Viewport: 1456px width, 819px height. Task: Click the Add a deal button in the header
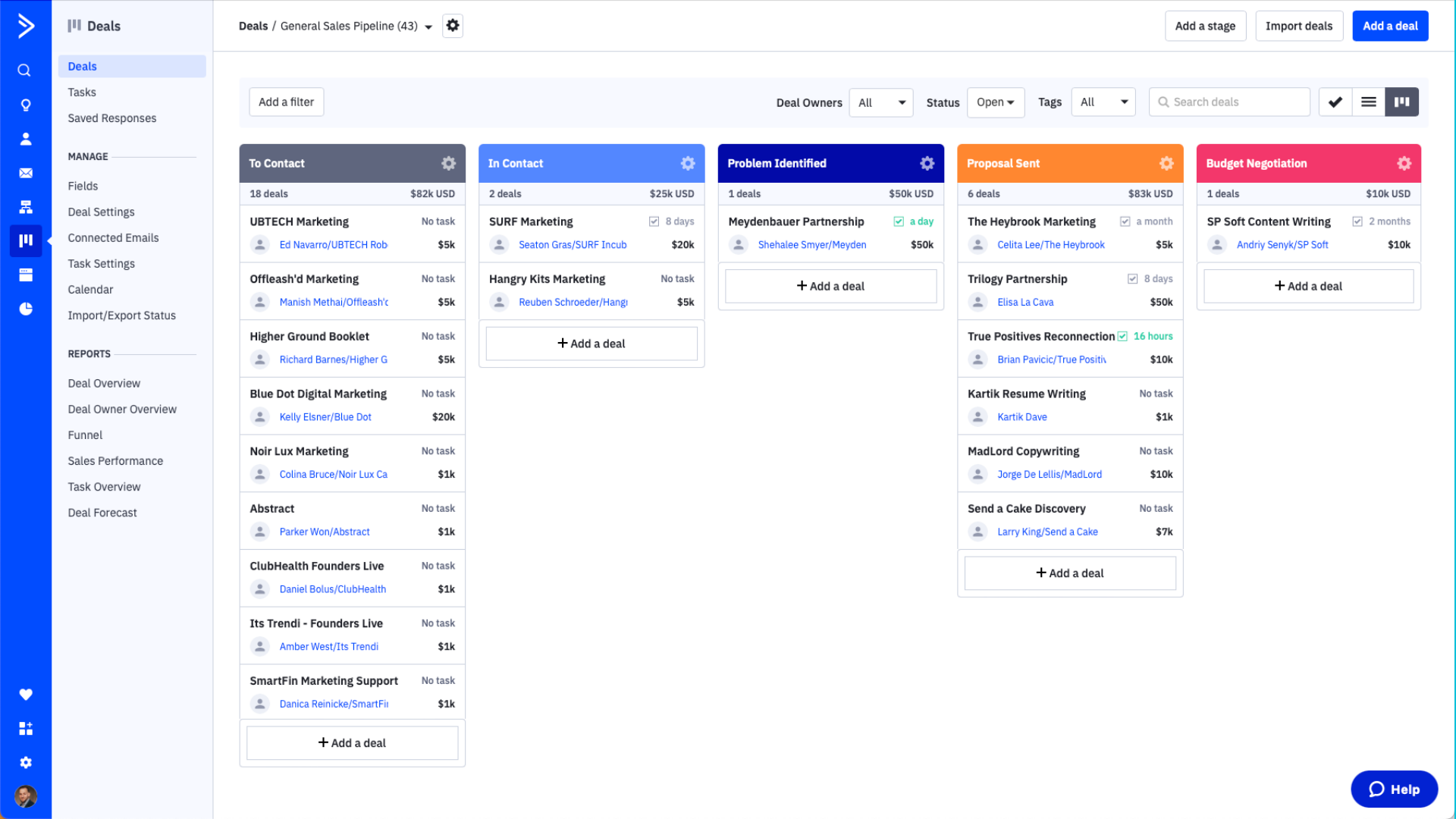[x=1390, y=25]
